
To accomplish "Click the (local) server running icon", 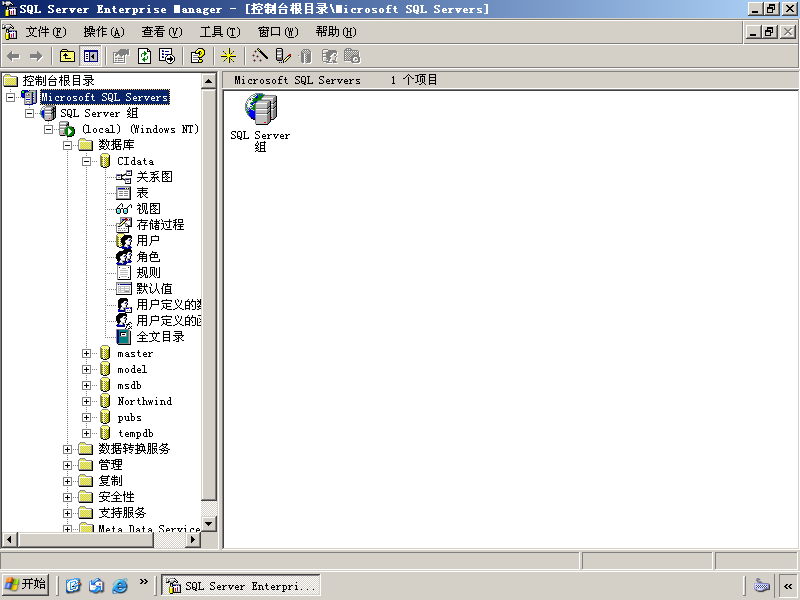I will (x=67, y=129).
